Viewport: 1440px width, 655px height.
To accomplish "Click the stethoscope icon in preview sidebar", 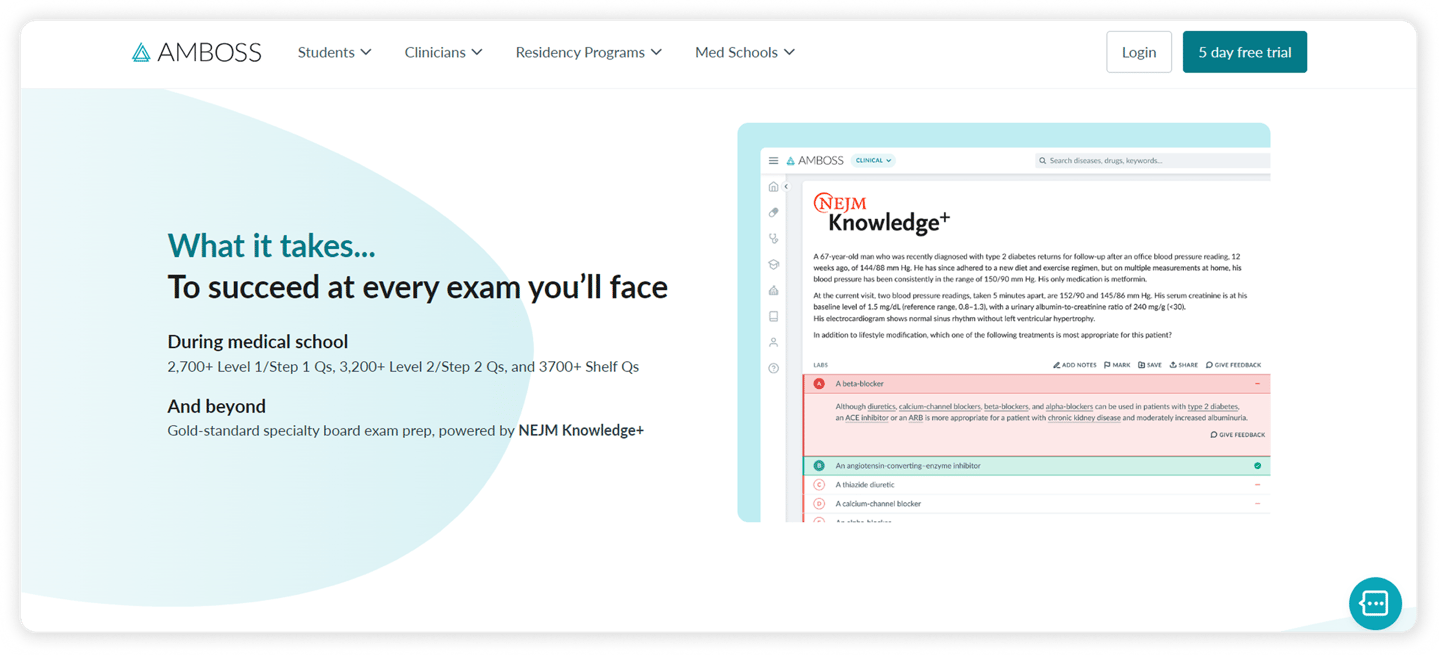I will pos(773,238).
